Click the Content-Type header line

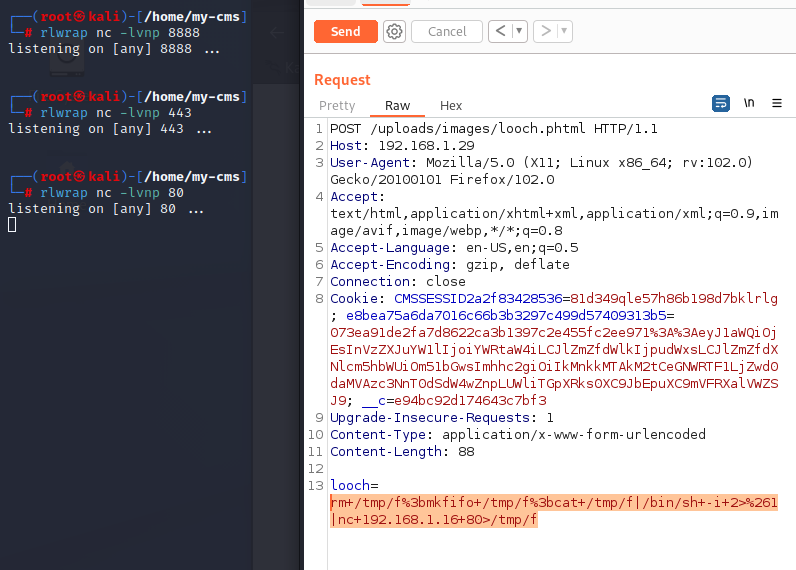[518, 434]
